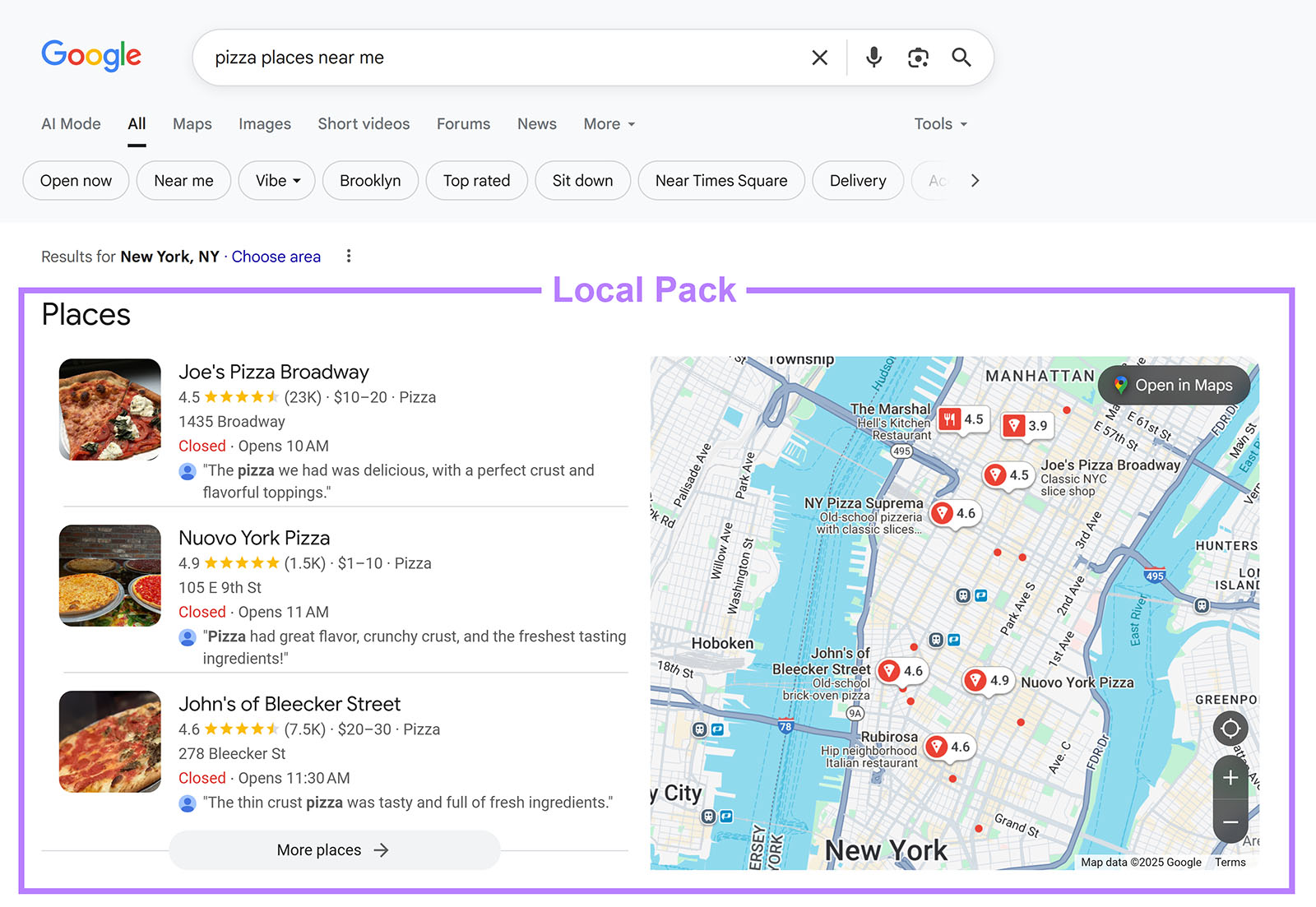Click the search magnifier icon

click(961, 57)
